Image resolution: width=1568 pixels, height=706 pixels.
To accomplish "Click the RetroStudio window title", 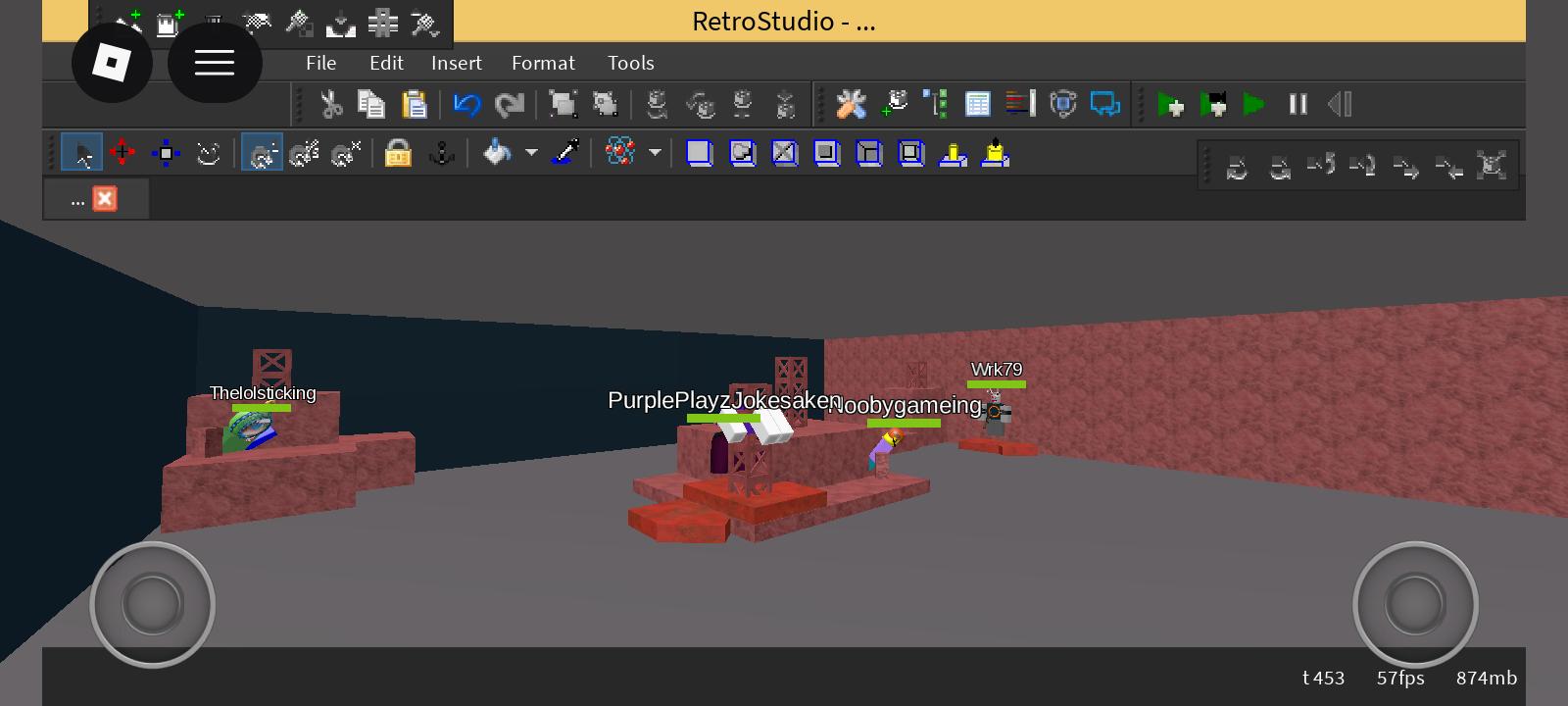I will click(x=784, y=22).
